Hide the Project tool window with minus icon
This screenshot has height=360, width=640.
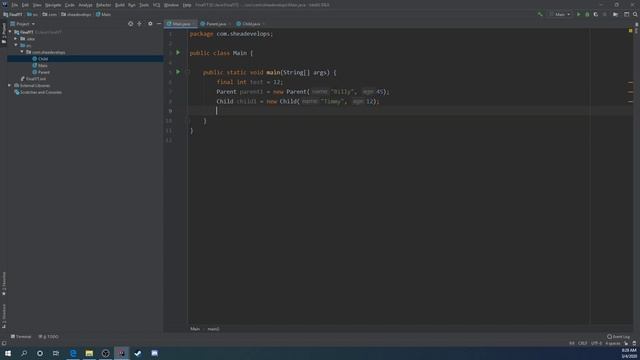pyautogui.click(x=159, y=24)
